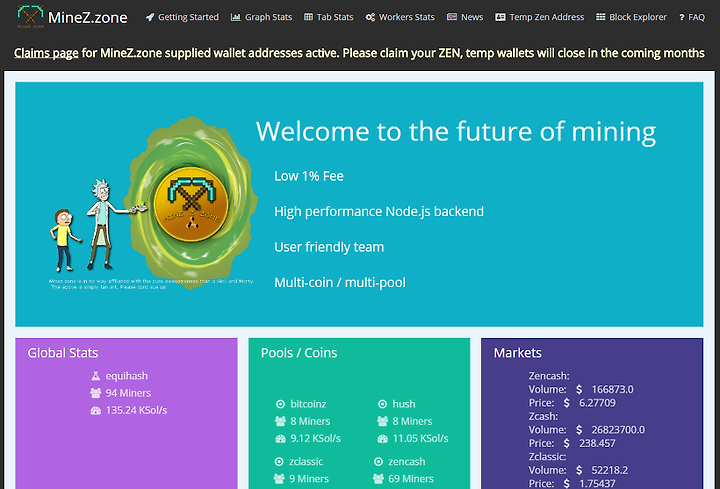The image size is (720, 489).
Task: Open the zencash pool
Action: click(406, 461)
